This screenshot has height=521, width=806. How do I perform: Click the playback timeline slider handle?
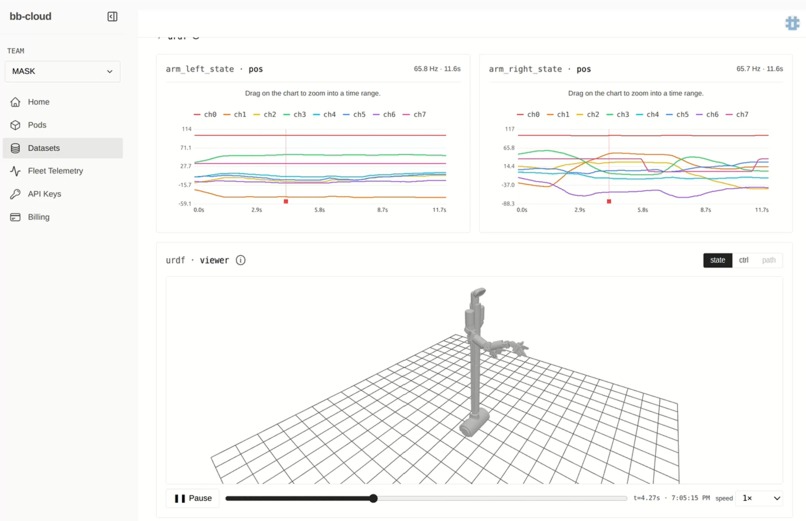point(374,498)
